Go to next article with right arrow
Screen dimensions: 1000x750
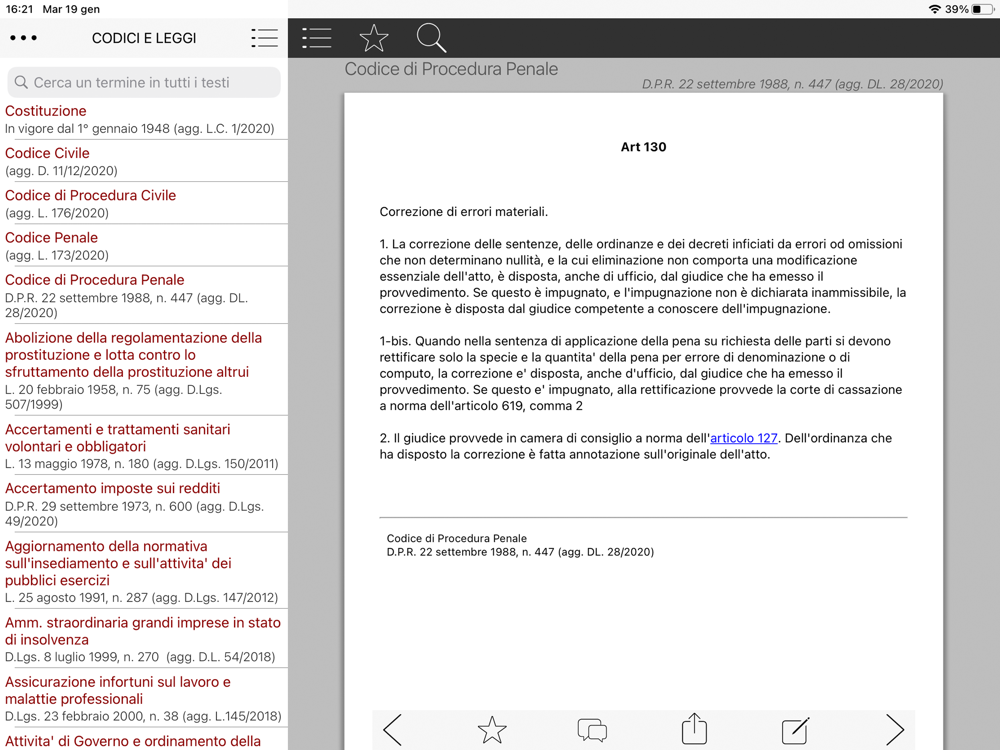click(894, 730)
